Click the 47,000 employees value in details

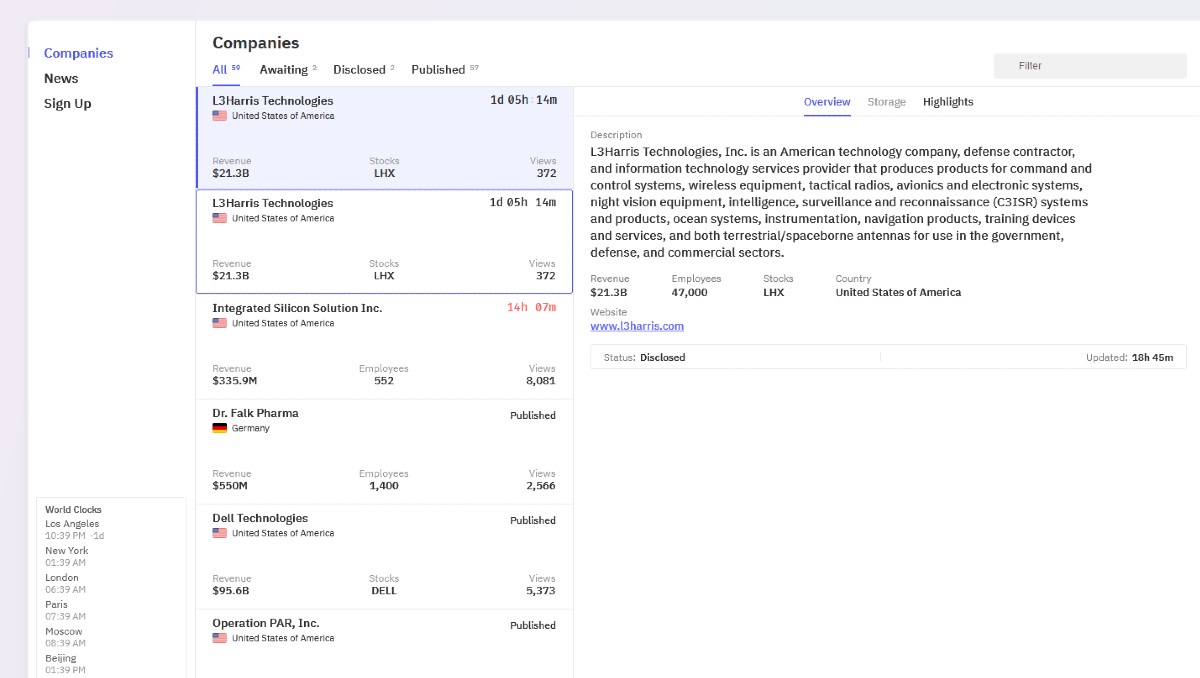[690, 292]
